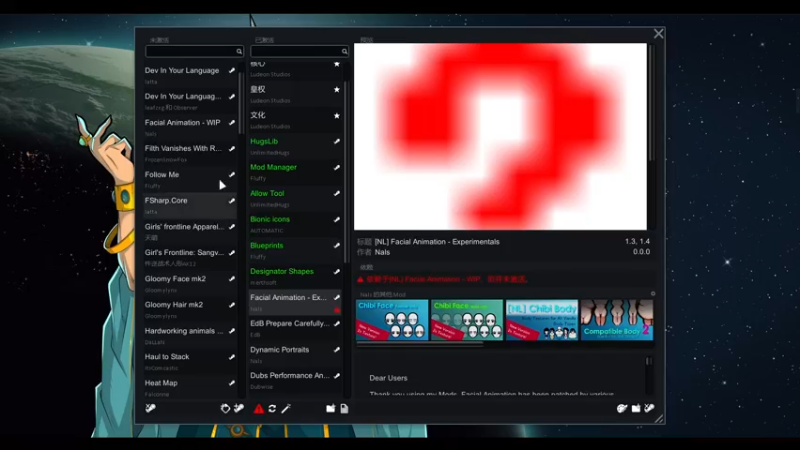Select the FSharp.Core mod
The image size is (800, 450).
(190, 205)
